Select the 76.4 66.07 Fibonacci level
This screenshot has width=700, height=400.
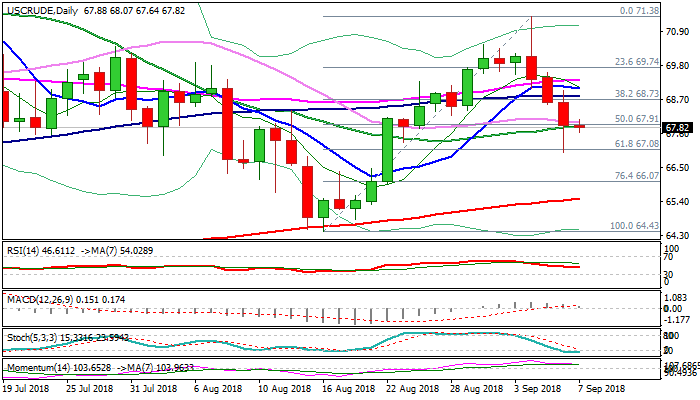pos(638,176)
